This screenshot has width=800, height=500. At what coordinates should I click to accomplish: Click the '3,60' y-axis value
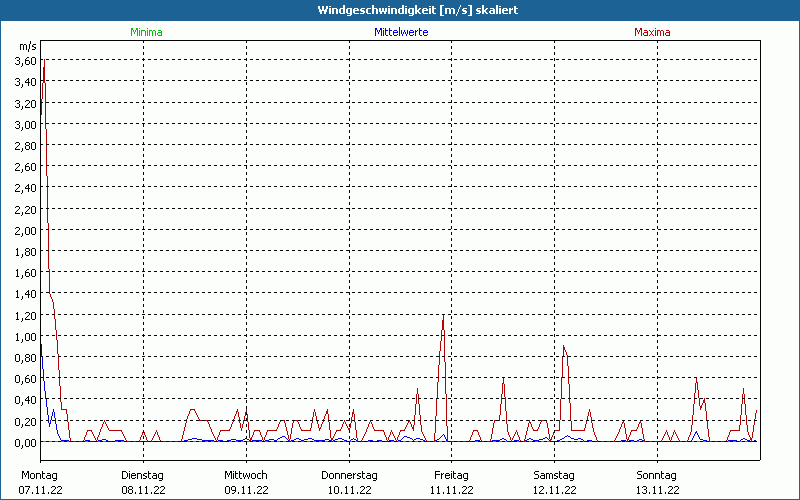(x=26, y=61)
